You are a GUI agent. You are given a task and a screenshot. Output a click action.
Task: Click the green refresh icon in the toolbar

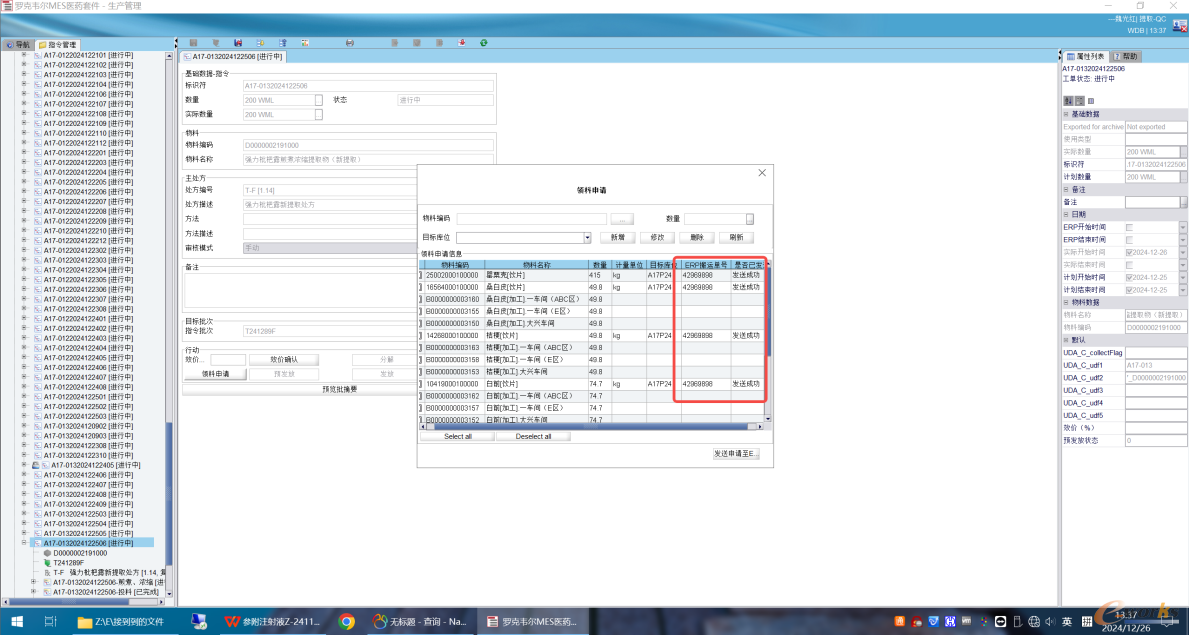(483, 43)
